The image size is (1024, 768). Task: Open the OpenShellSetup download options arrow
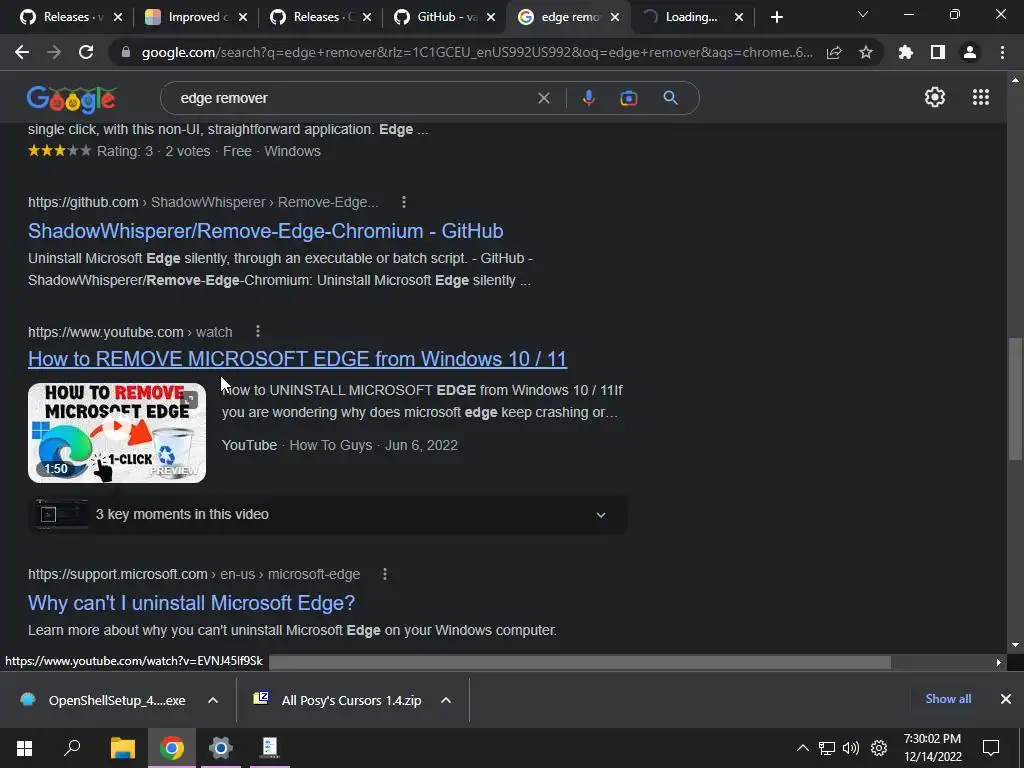pos(213,700)
